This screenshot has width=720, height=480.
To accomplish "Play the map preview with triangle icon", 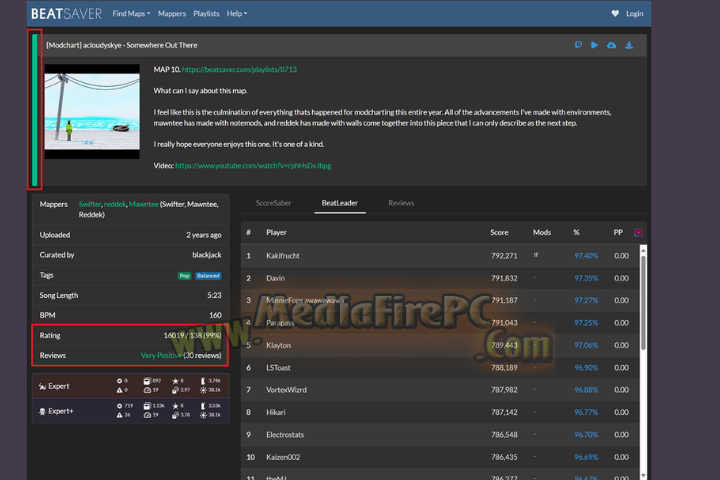I will [x=595, y=45].
